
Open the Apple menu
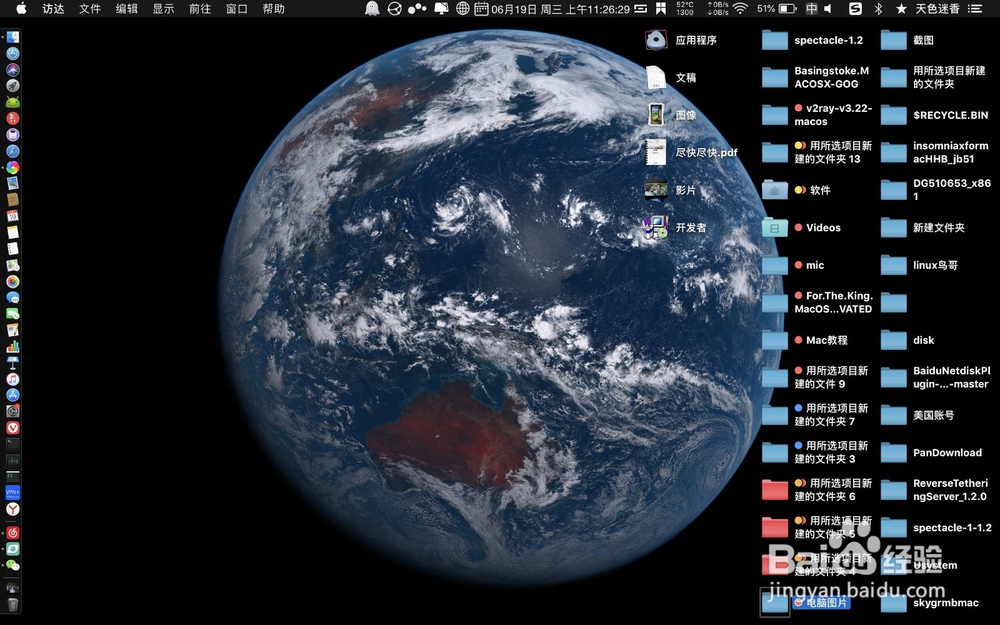pyautogui.click(x=21, y=8)
